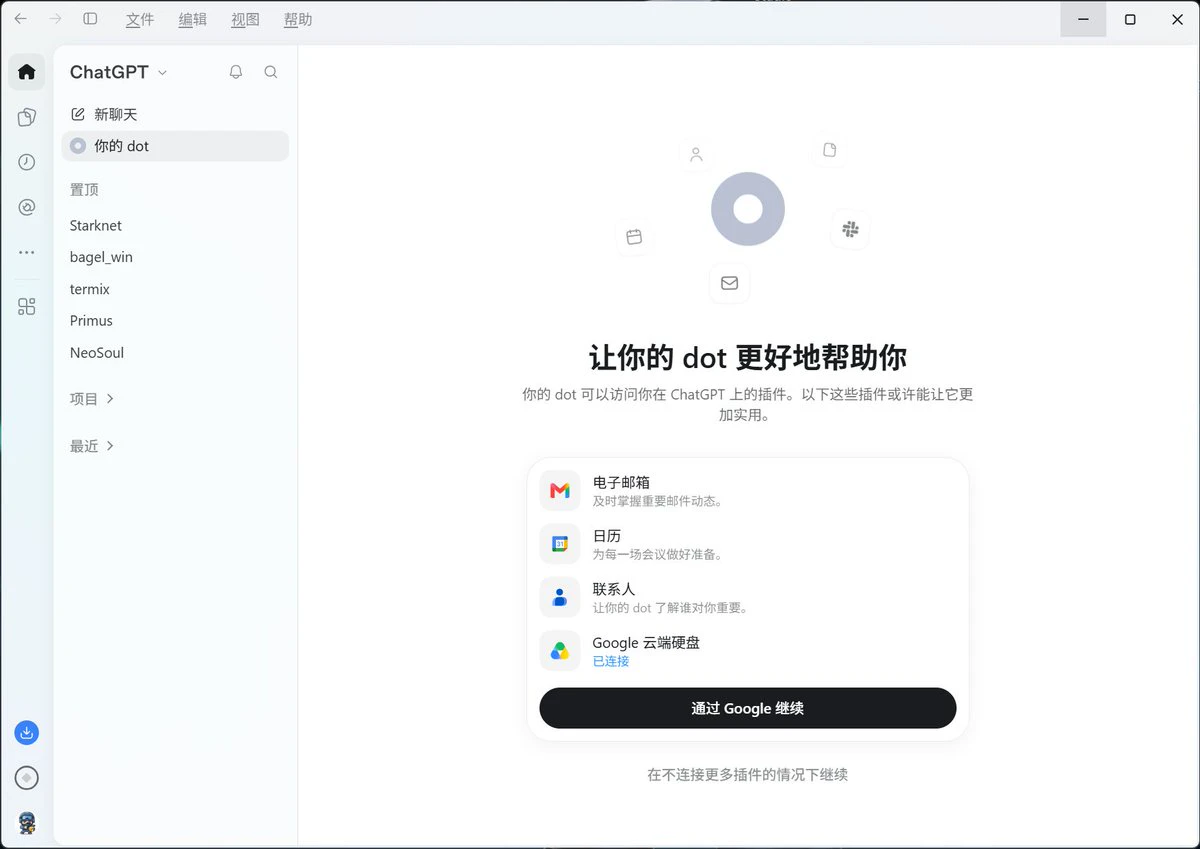
Task: Click the 通过 Google 继续 button
Action: [x=748, y=708]
